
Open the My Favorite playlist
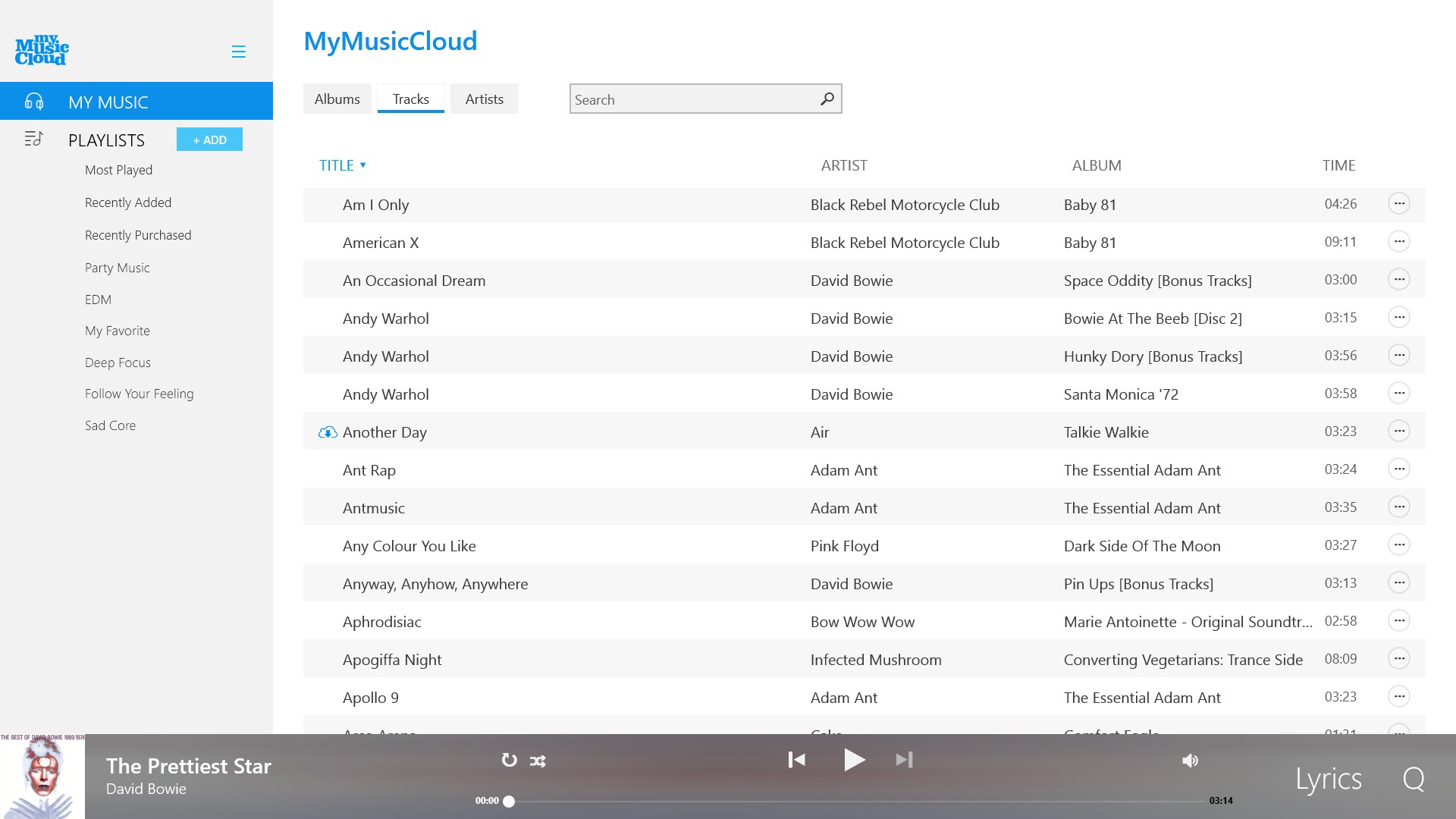118,331
